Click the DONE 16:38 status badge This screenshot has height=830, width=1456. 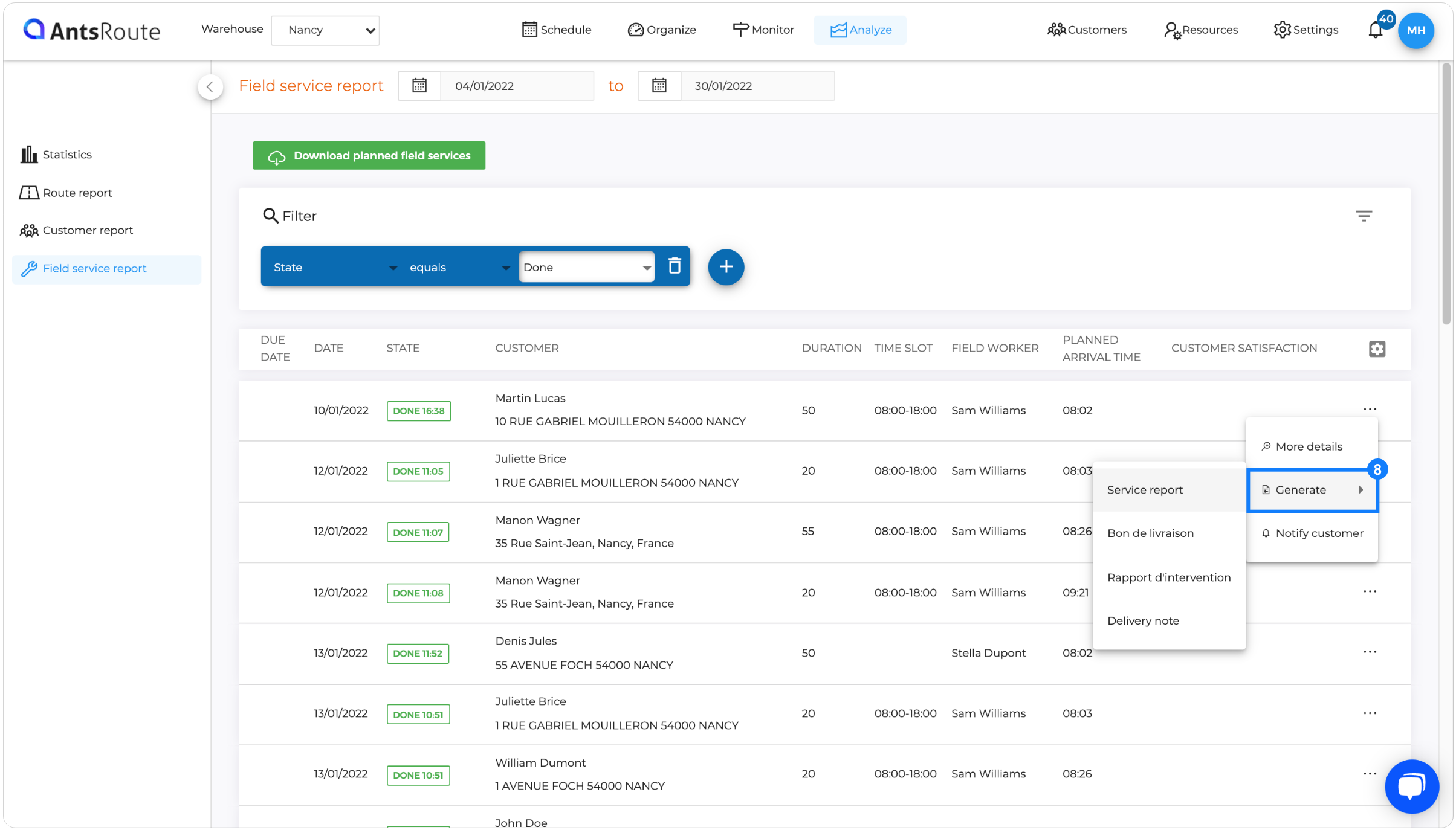pyautogui.click(x=419, y=411)
